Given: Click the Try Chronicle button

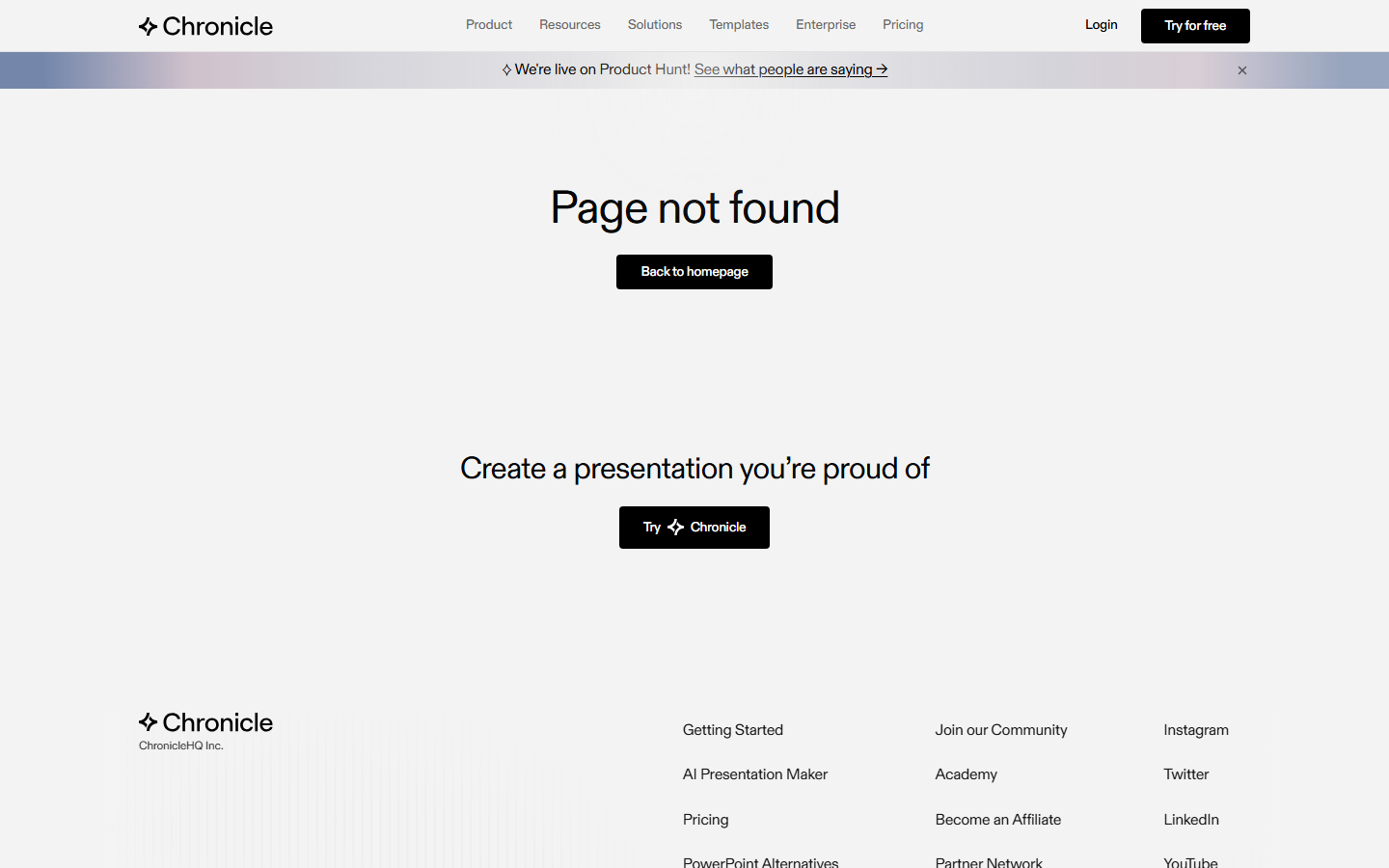Looking at the screenshot, I should [x=694, y=528].
